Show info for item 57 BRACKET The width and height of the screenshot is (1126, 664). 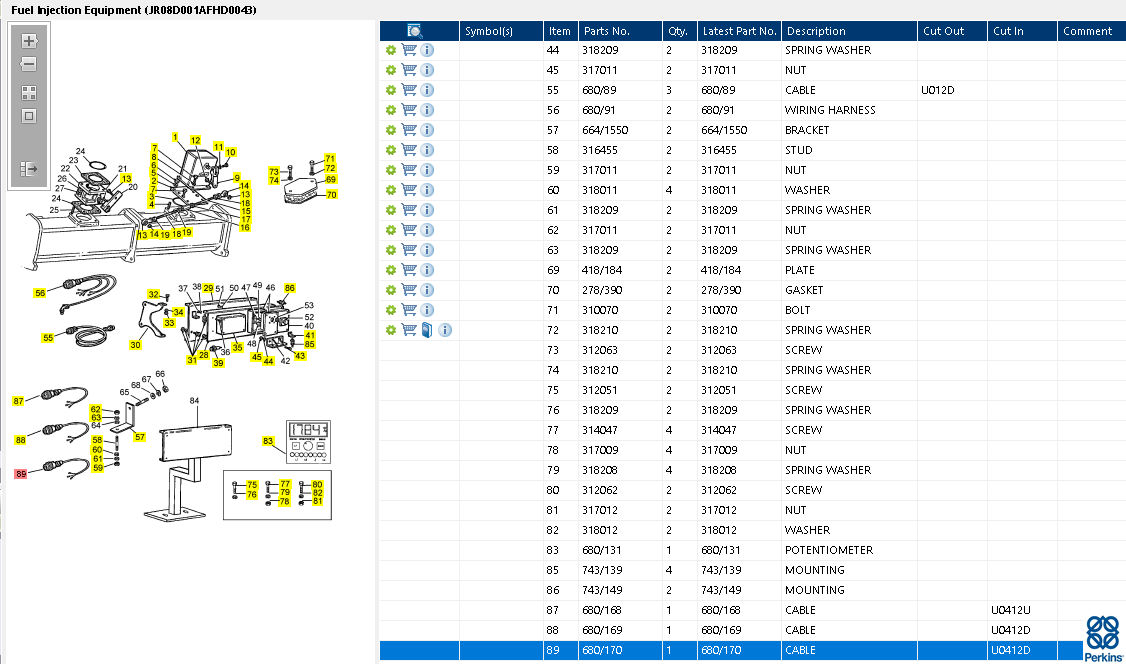point(427,131)
